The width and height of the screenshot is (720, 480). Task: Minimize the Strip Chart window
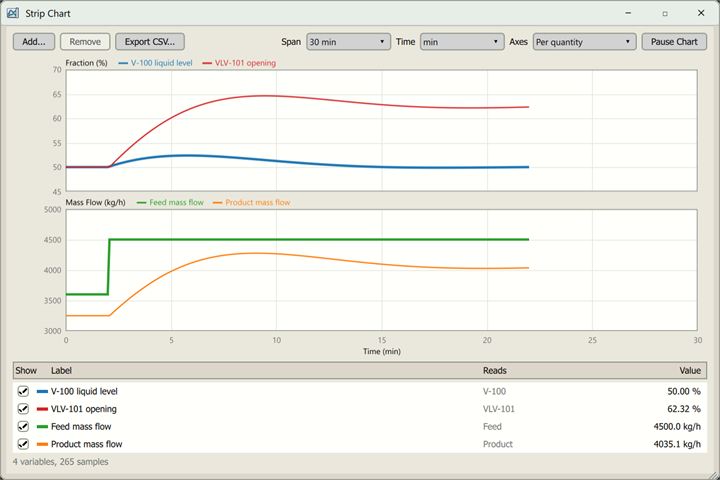click(628, 13)
